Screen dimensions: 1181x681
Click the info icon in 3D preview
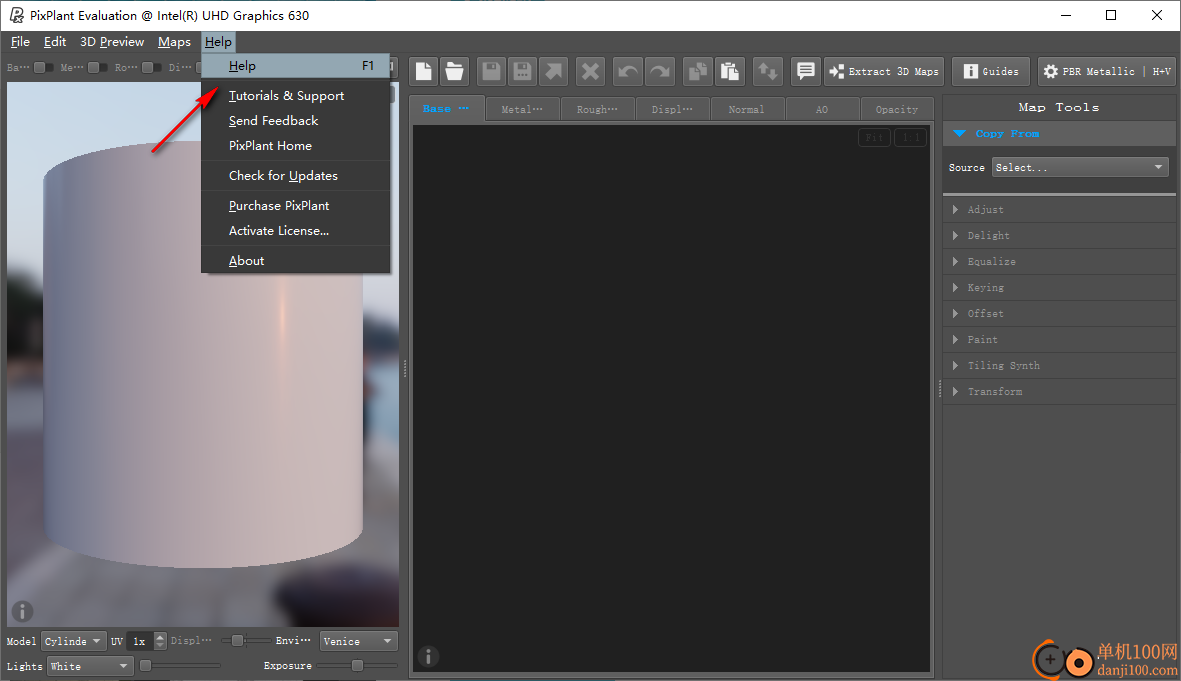coord(23,611)
